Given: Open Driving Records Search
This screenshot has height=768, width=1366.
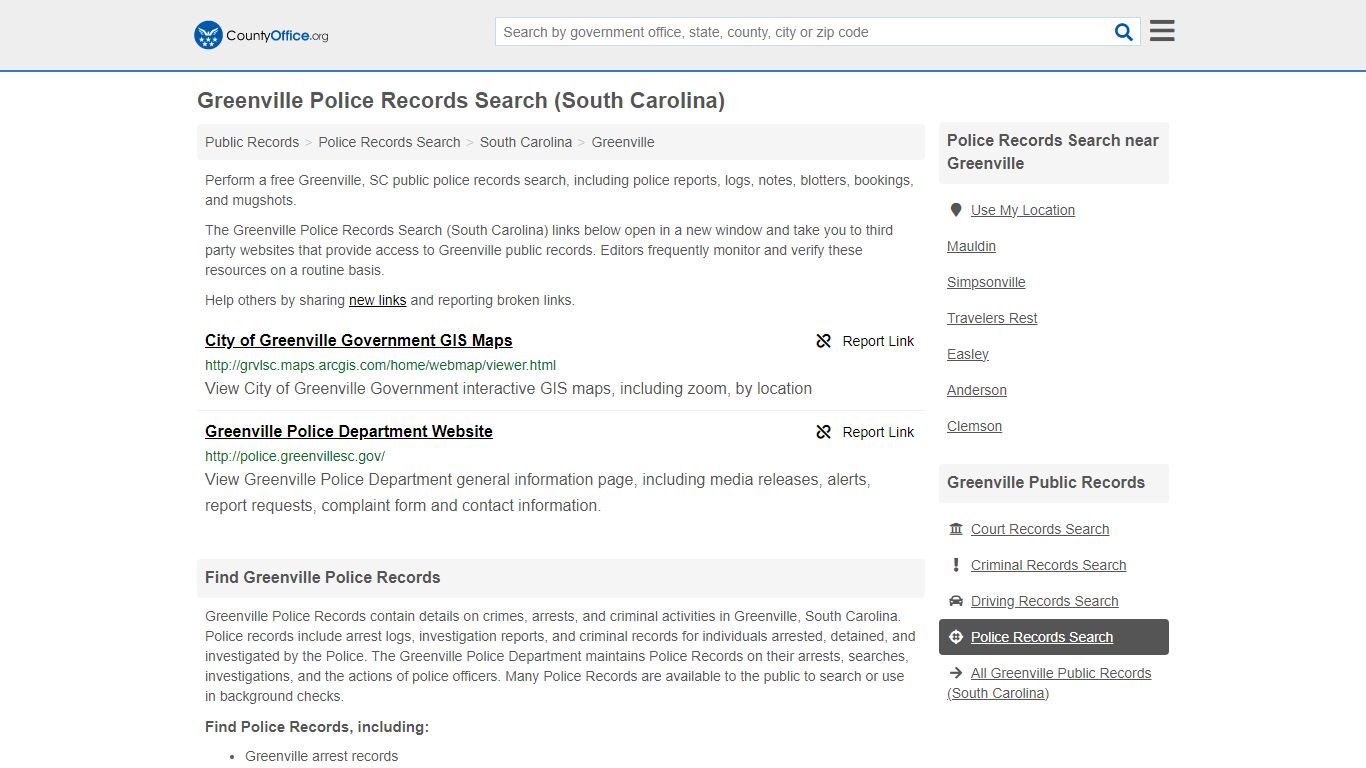Looking at the screenshot, I should 1044,601.
